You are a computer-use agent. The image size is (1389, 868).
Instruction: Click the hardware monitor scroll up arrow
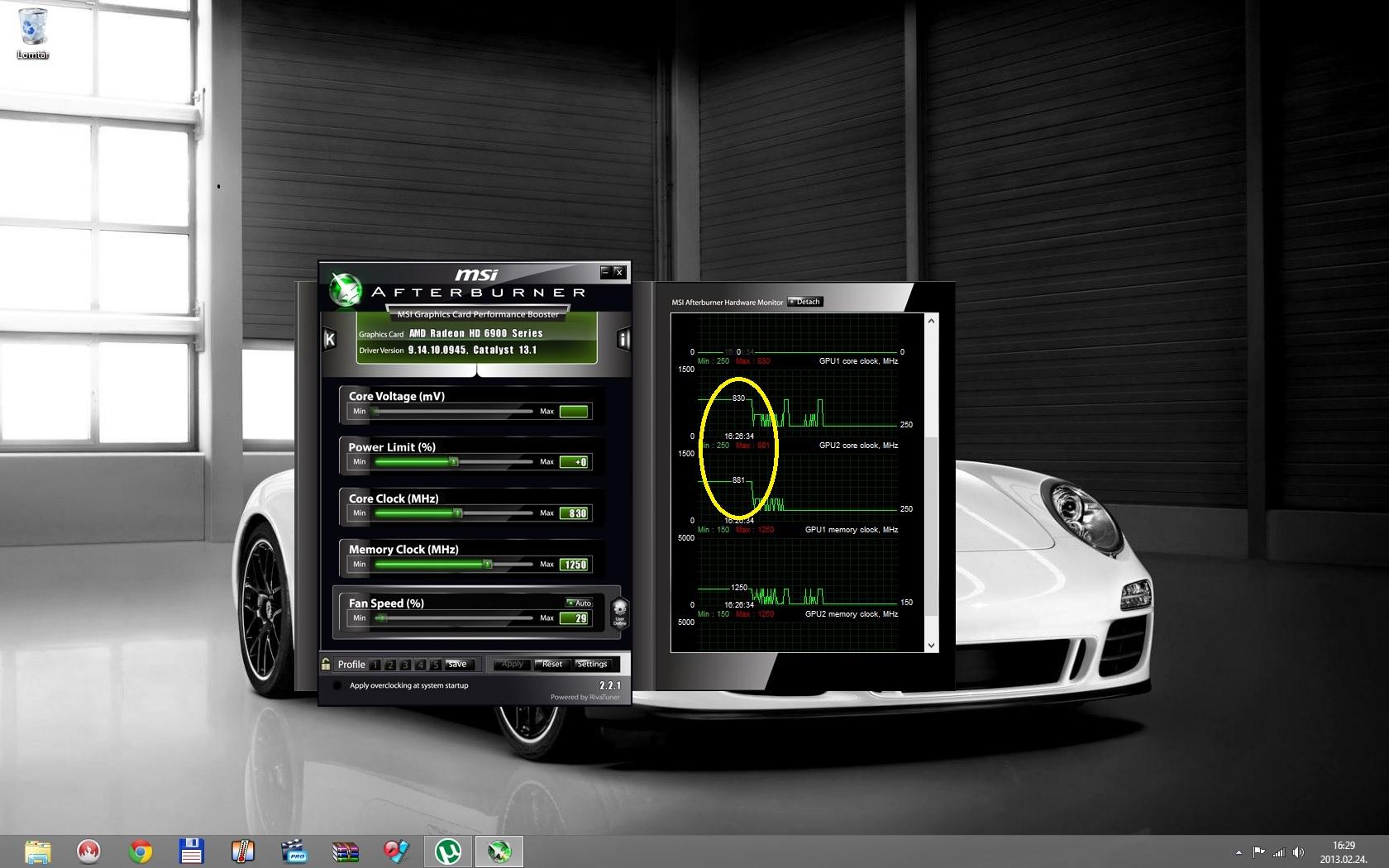point(932,321)
